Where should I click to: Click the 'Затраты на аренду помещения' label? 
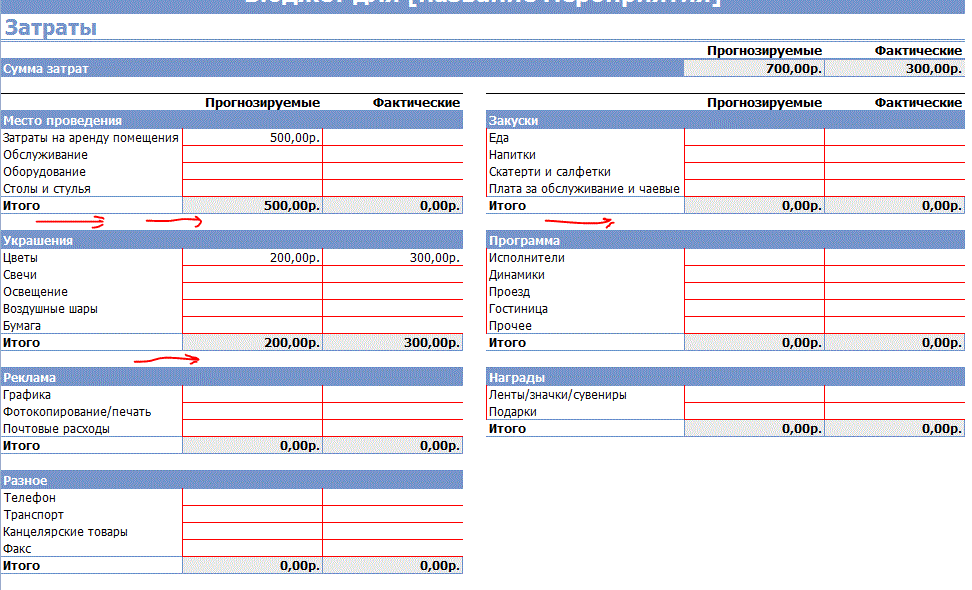click(91, 138)
